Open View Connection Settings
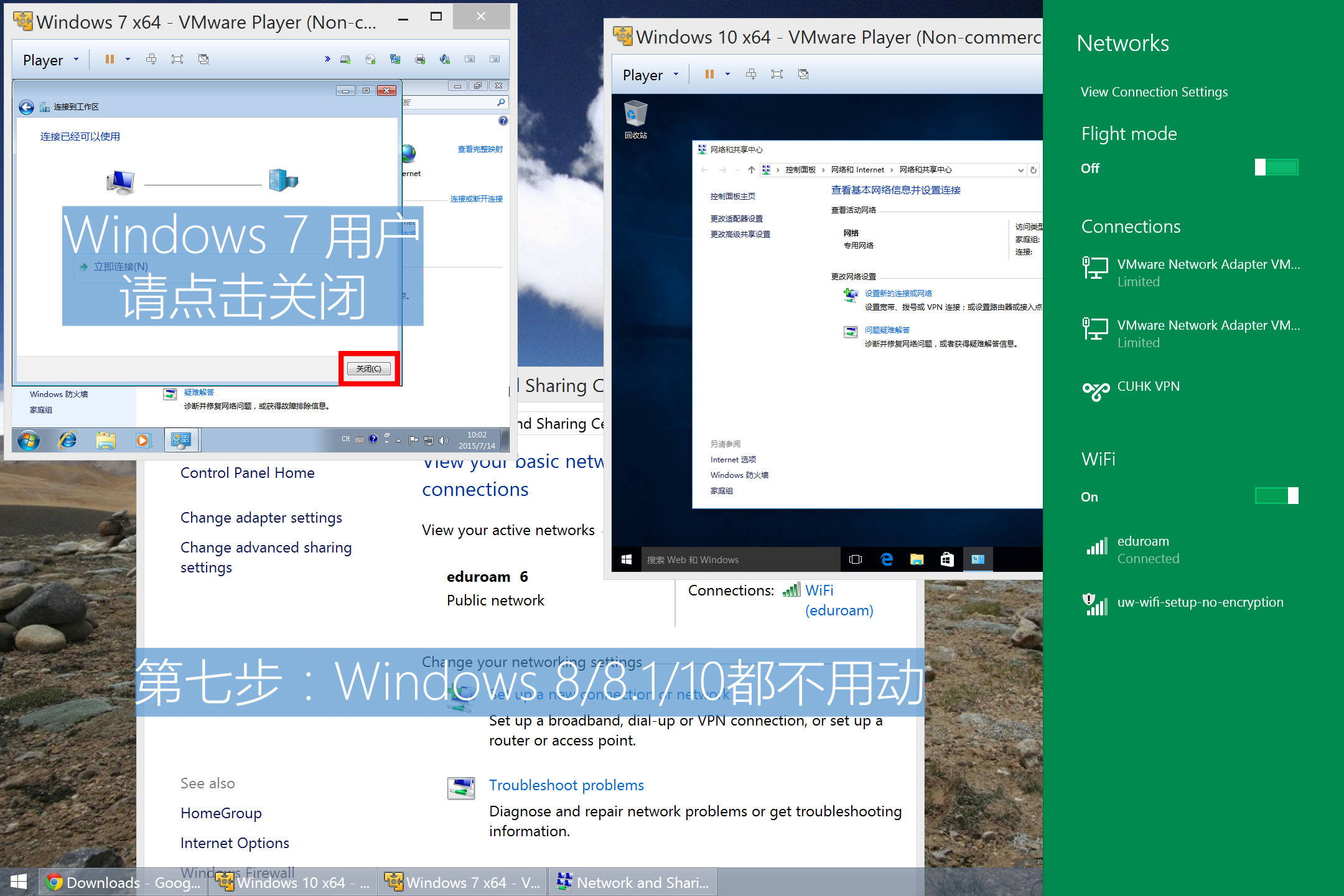 [1154, 92]
